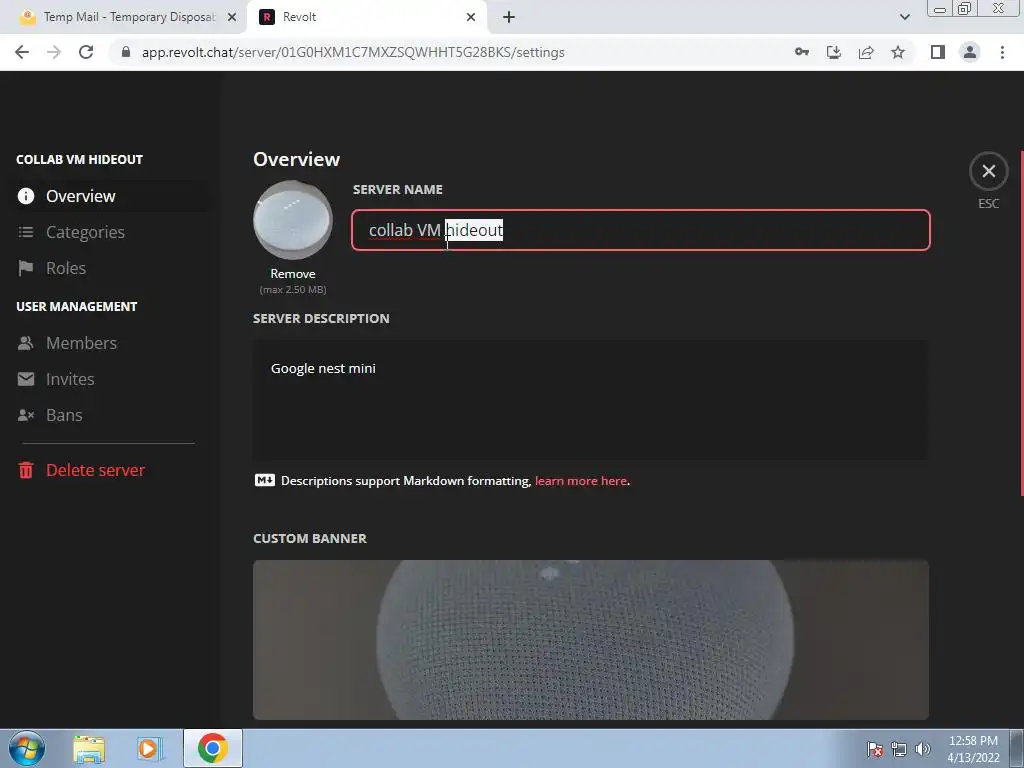The width and height of the screenshot is (1024, 768).
Task: Click the Members people icon
Action: click(25, 343)
